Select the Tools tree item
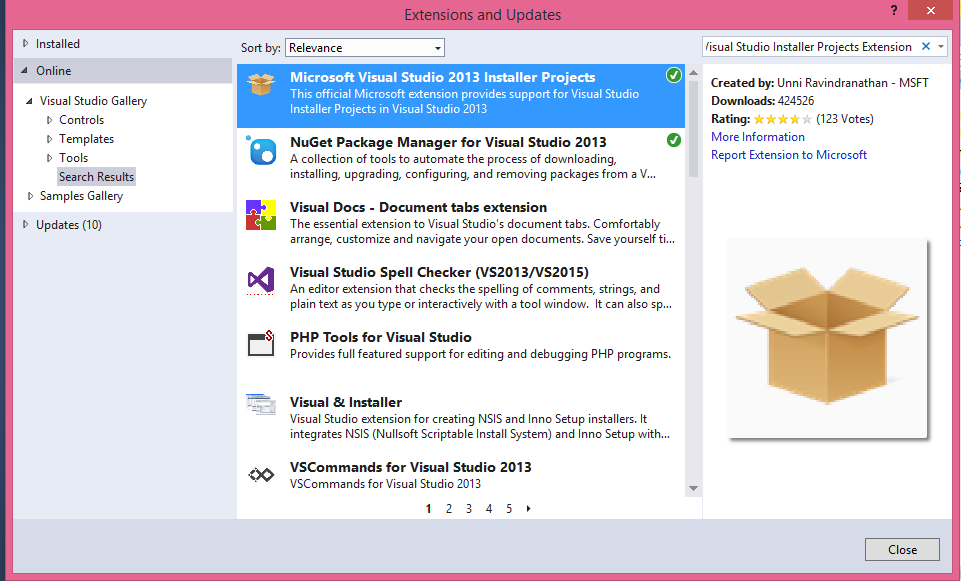The height and width of the screenshot is (581, 961). tap(74, 158)
